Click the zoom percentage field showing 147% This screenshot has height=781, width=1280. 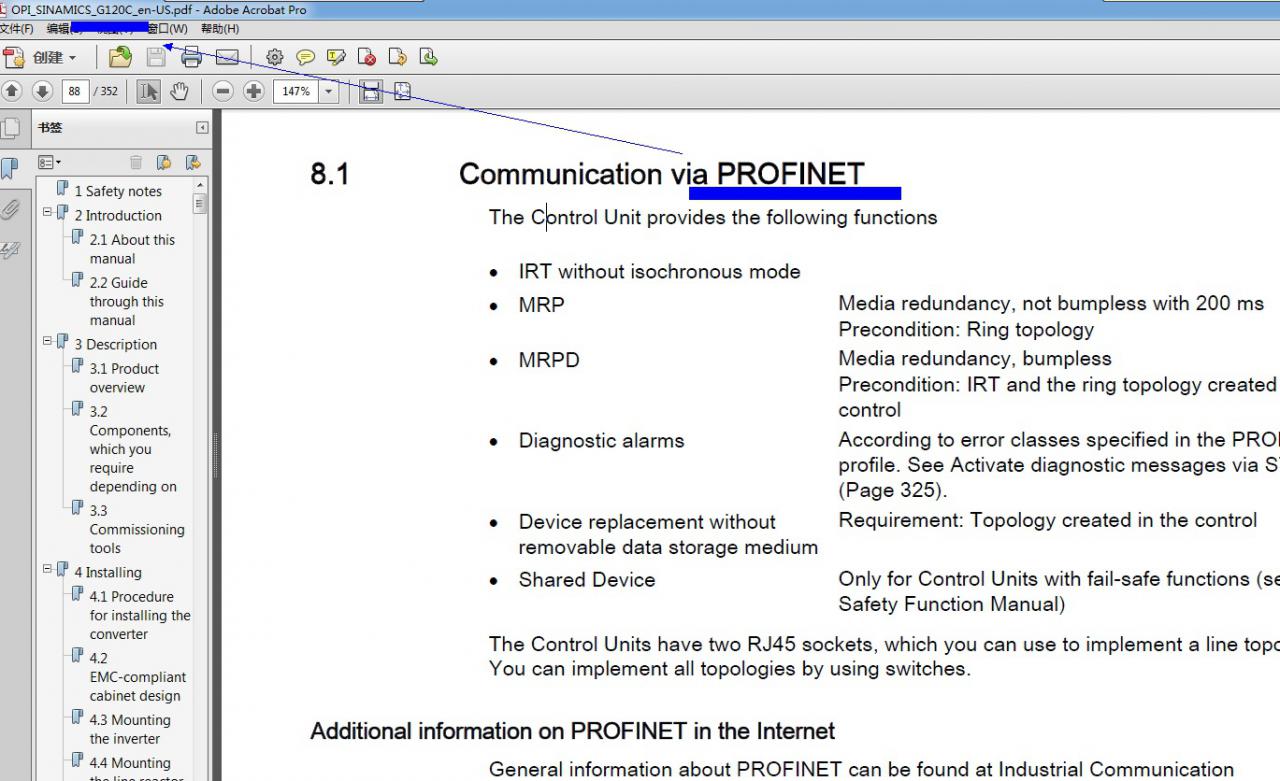(296, 91)
